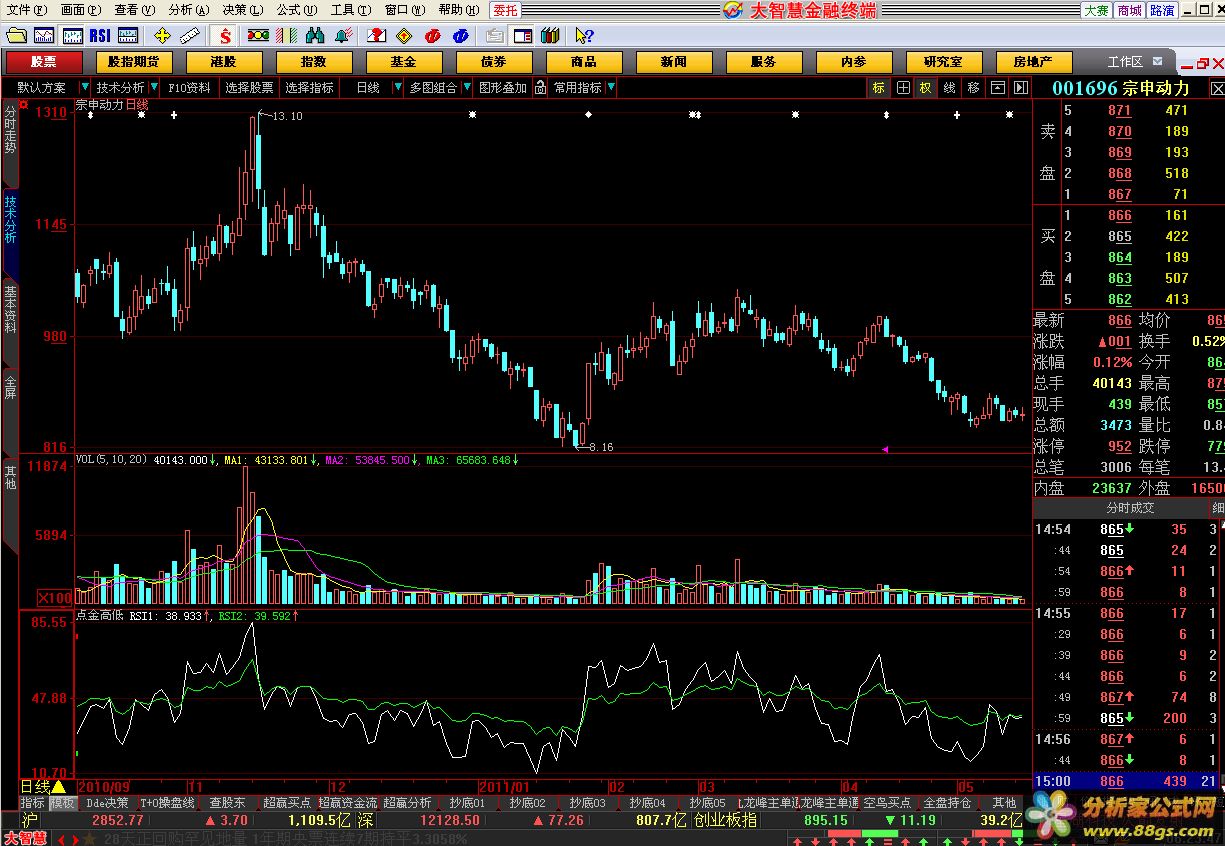Open the 查看(V) menu
1225x846 pixels.
click(134, 10)
